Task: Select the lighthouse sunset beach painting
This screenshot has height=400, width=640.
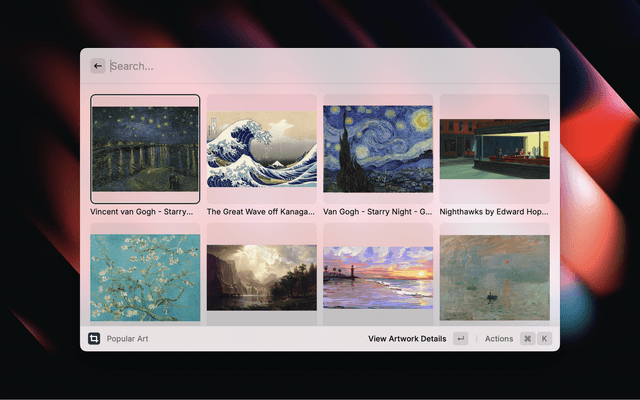Action: [x=378, y=277]
